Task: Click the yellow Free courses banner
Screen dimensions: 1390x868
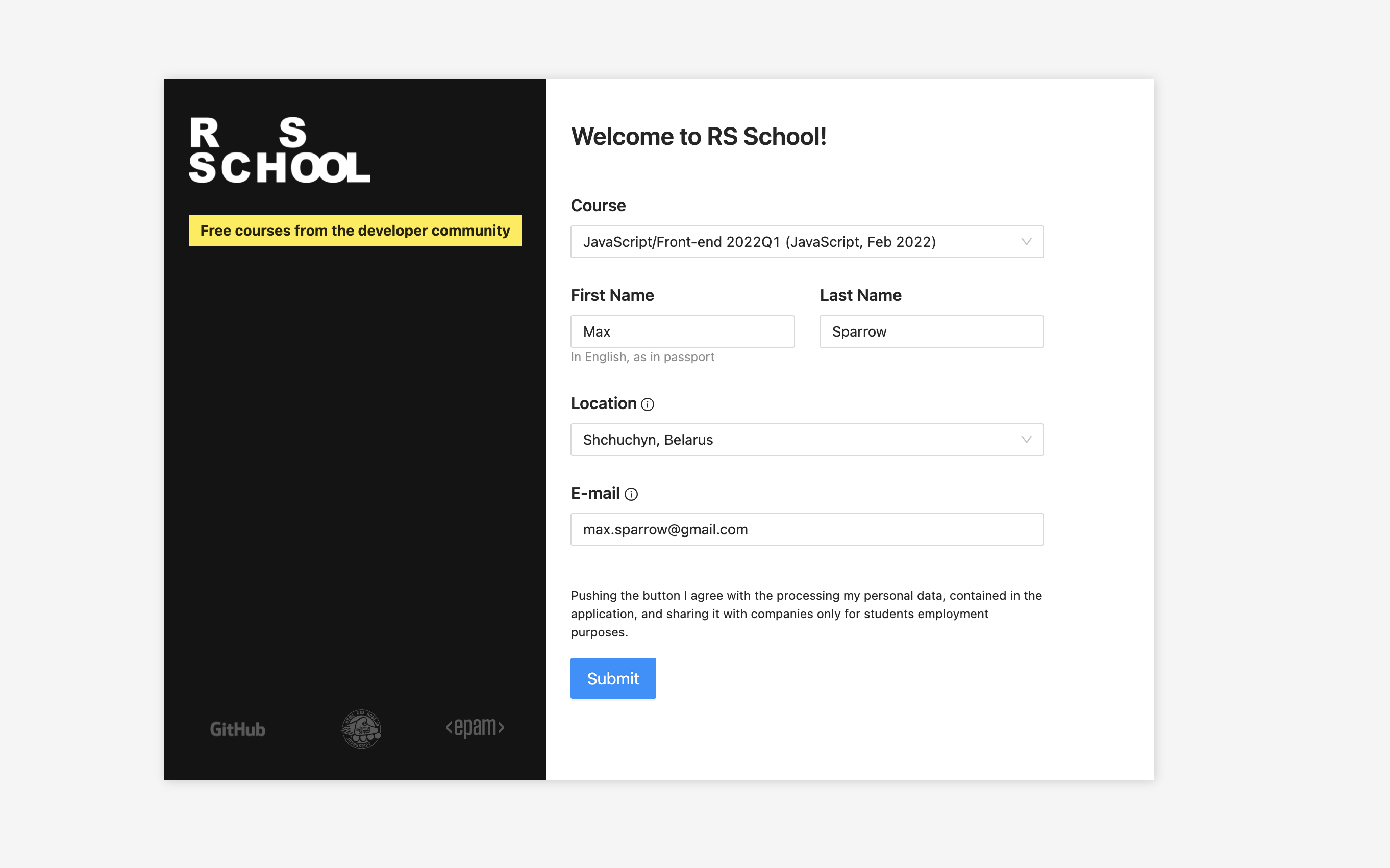Action: [355, 231]
